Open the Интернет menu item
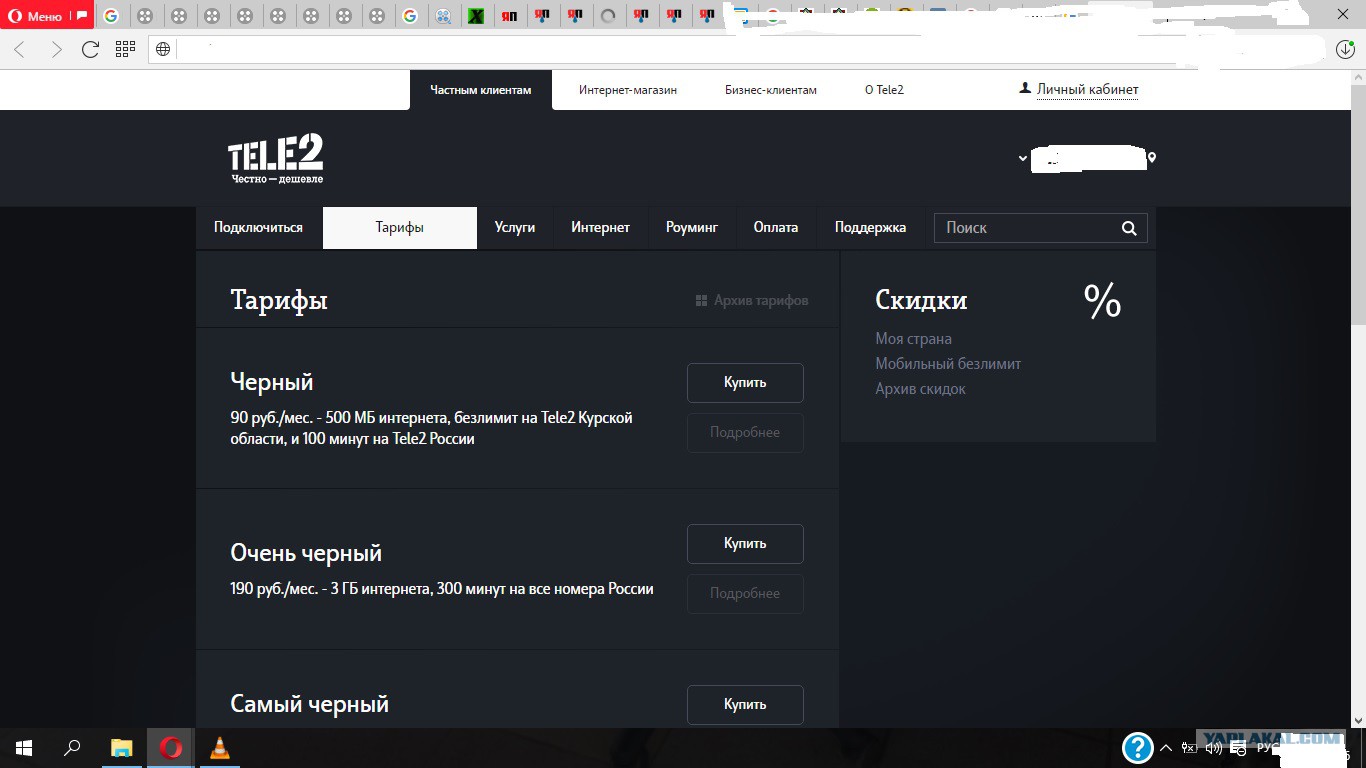 coord(601,228)
